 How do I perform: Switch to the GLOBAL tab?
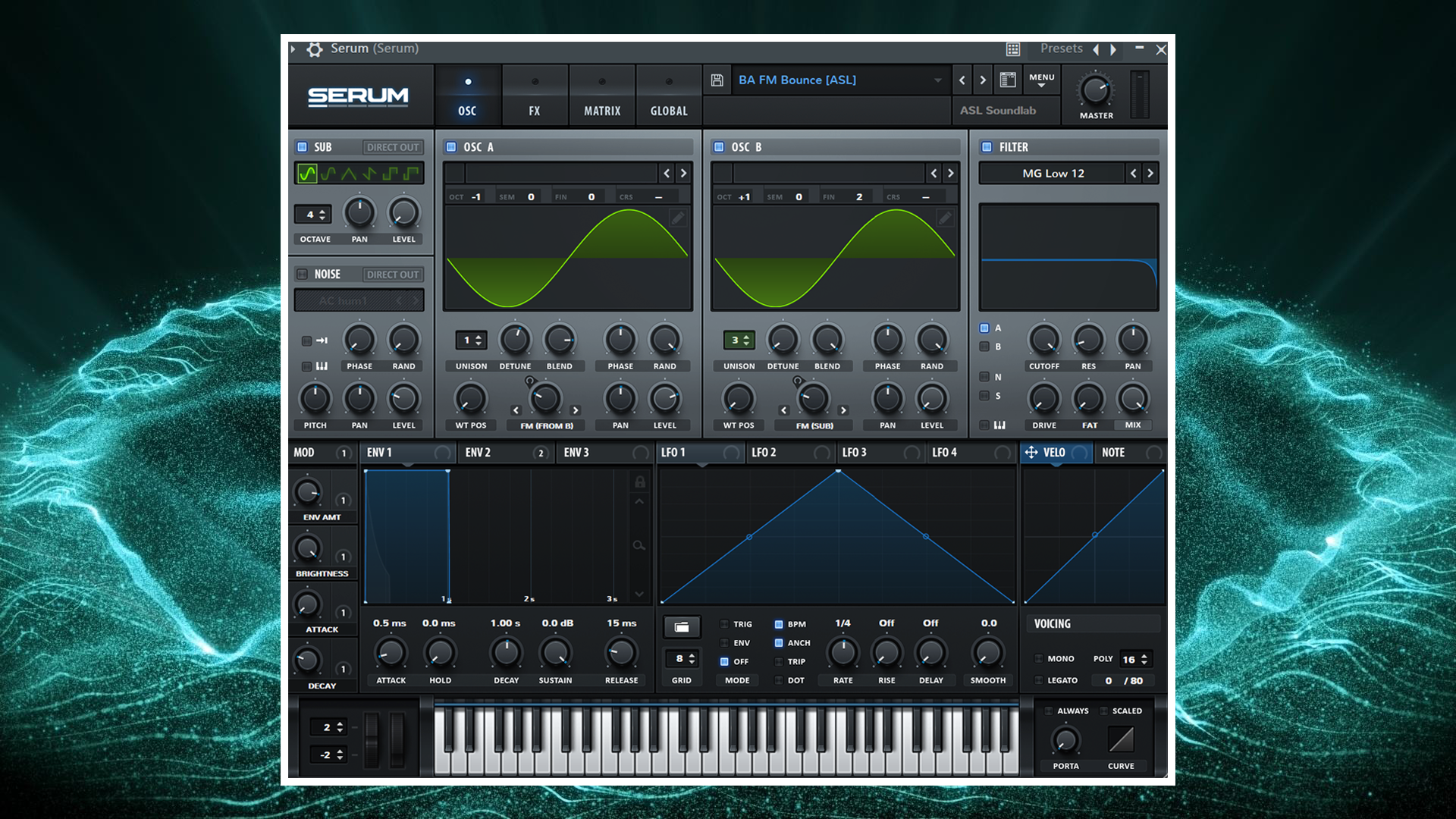(x=669, y=96)
